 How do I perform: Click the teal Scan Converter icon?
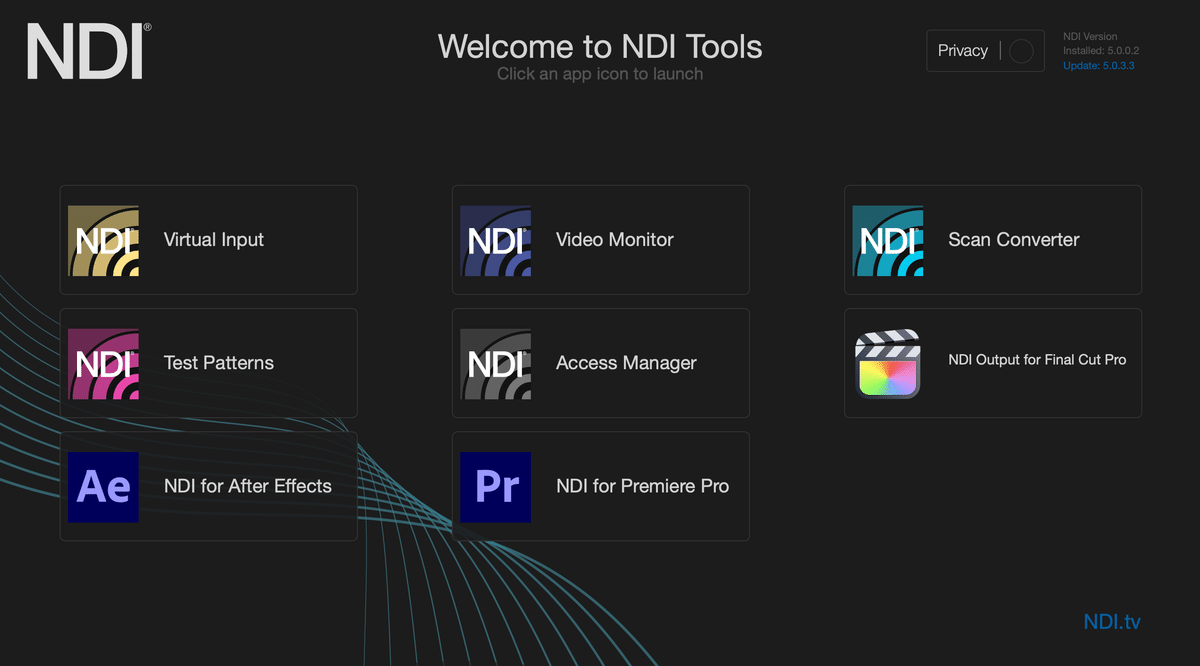(887, 241)
